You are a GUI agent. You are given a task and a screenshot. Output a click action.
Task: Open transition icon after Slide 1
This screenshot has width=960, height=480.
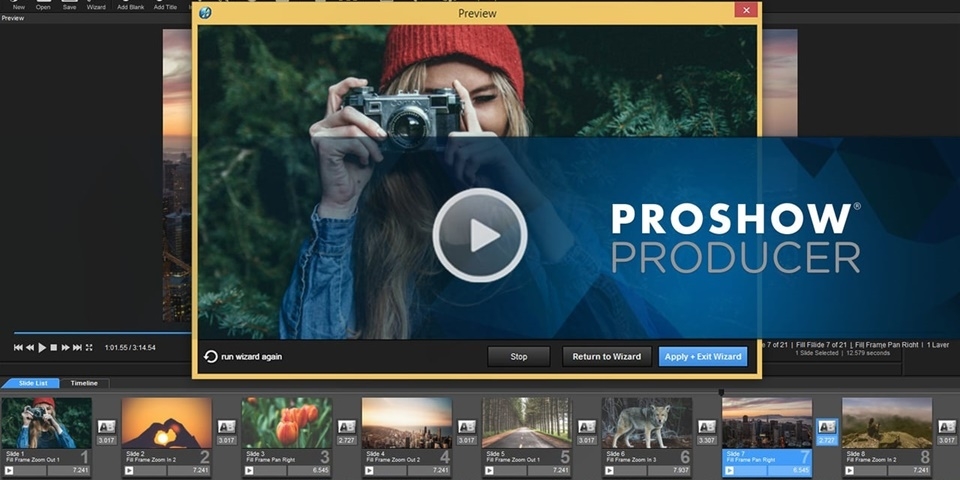(107, 427)
